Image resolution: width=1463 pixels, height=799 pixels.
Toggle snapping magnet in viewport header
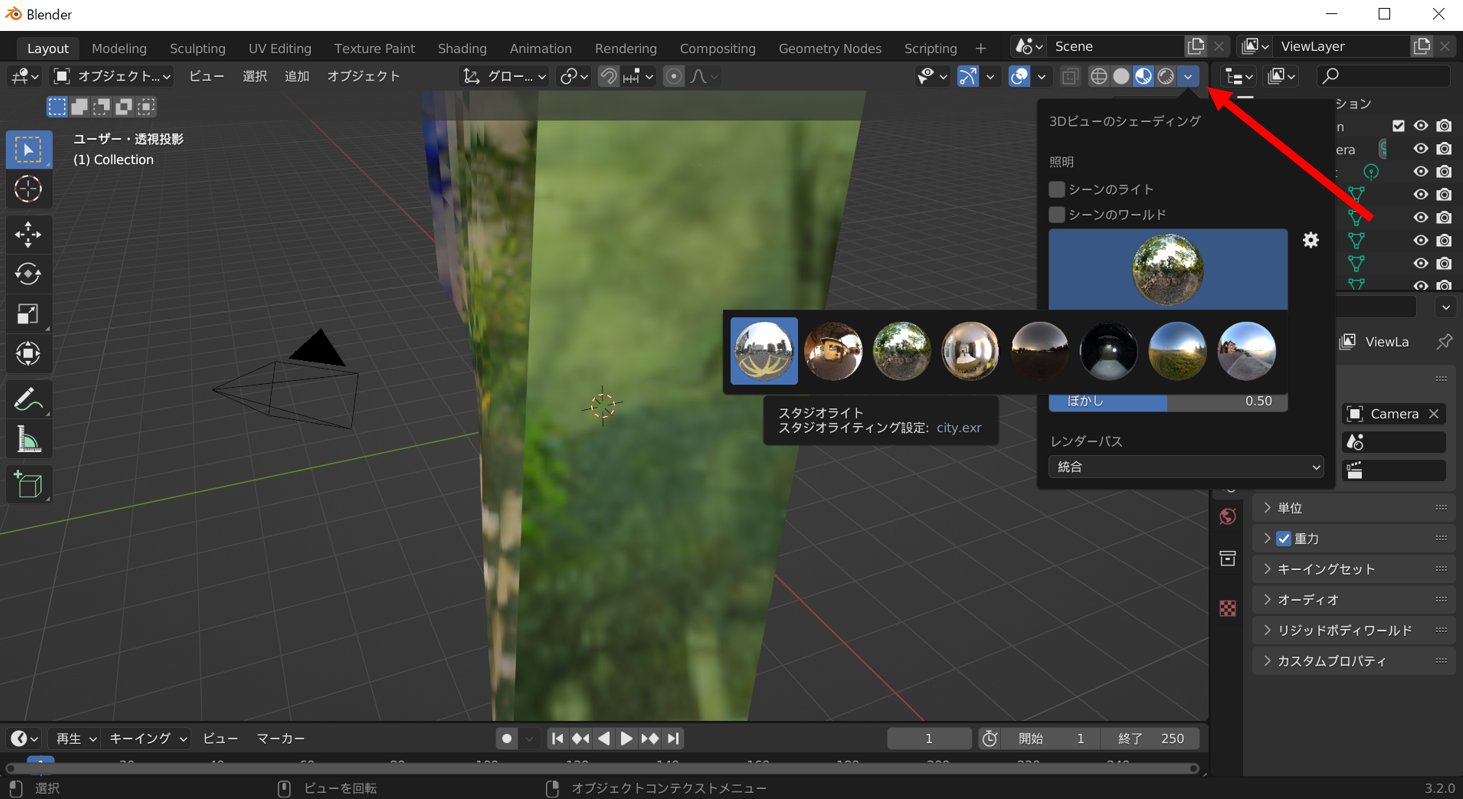coord(608,76)
